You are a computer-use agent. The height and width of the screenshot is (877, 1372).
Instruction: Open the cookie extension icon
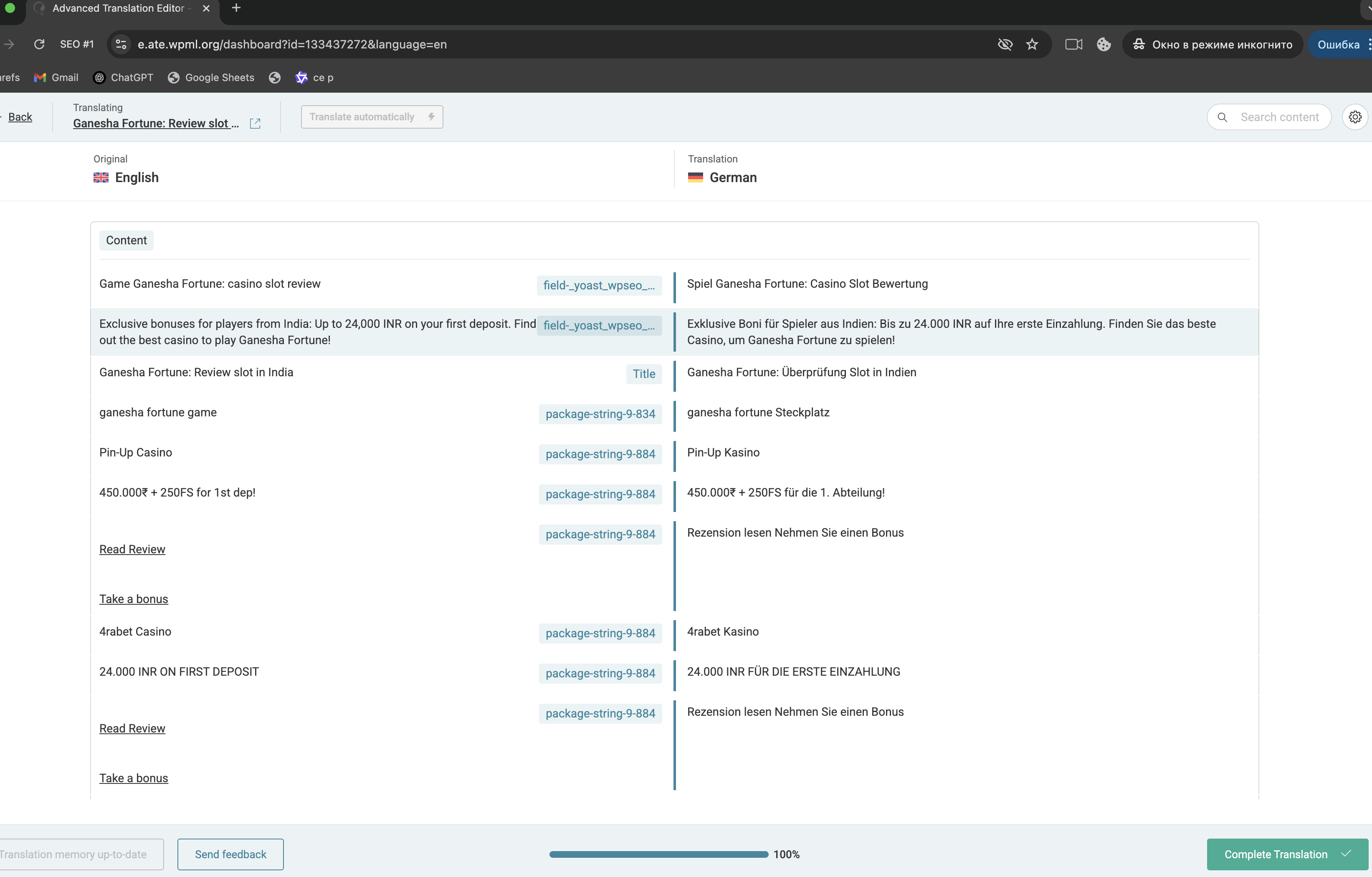pyautogui.click(x=1104, y=44)
